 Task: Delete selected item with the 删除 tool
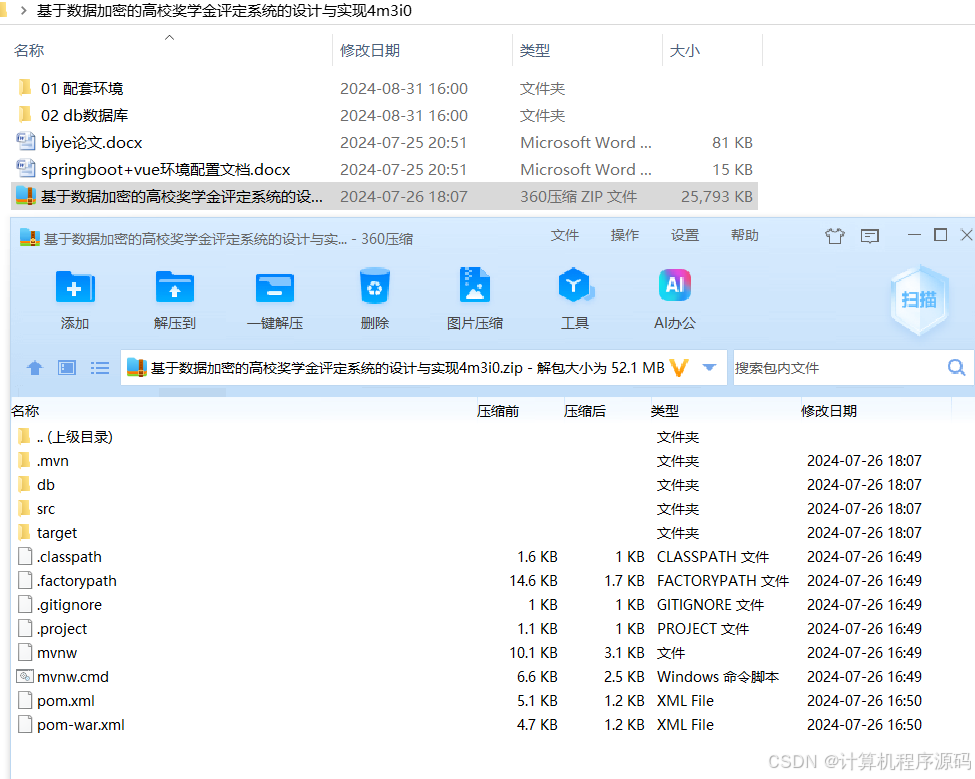point(374,297)
